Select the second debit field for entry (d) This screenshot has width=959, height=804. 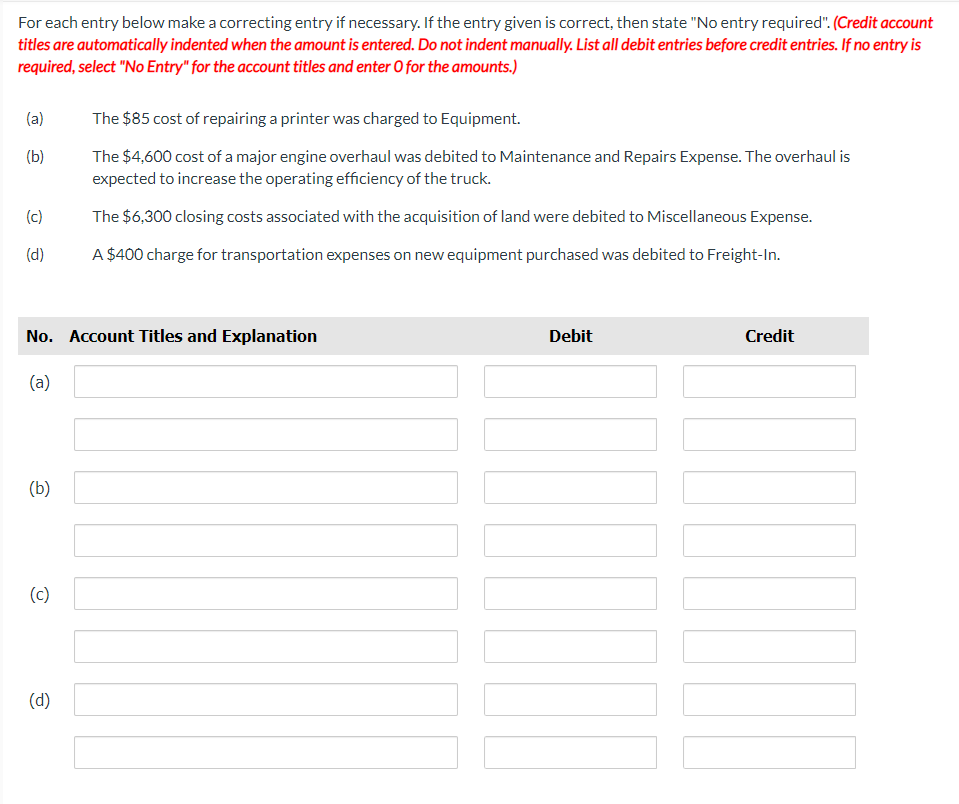pyautogui.click(x=569, y=752)
